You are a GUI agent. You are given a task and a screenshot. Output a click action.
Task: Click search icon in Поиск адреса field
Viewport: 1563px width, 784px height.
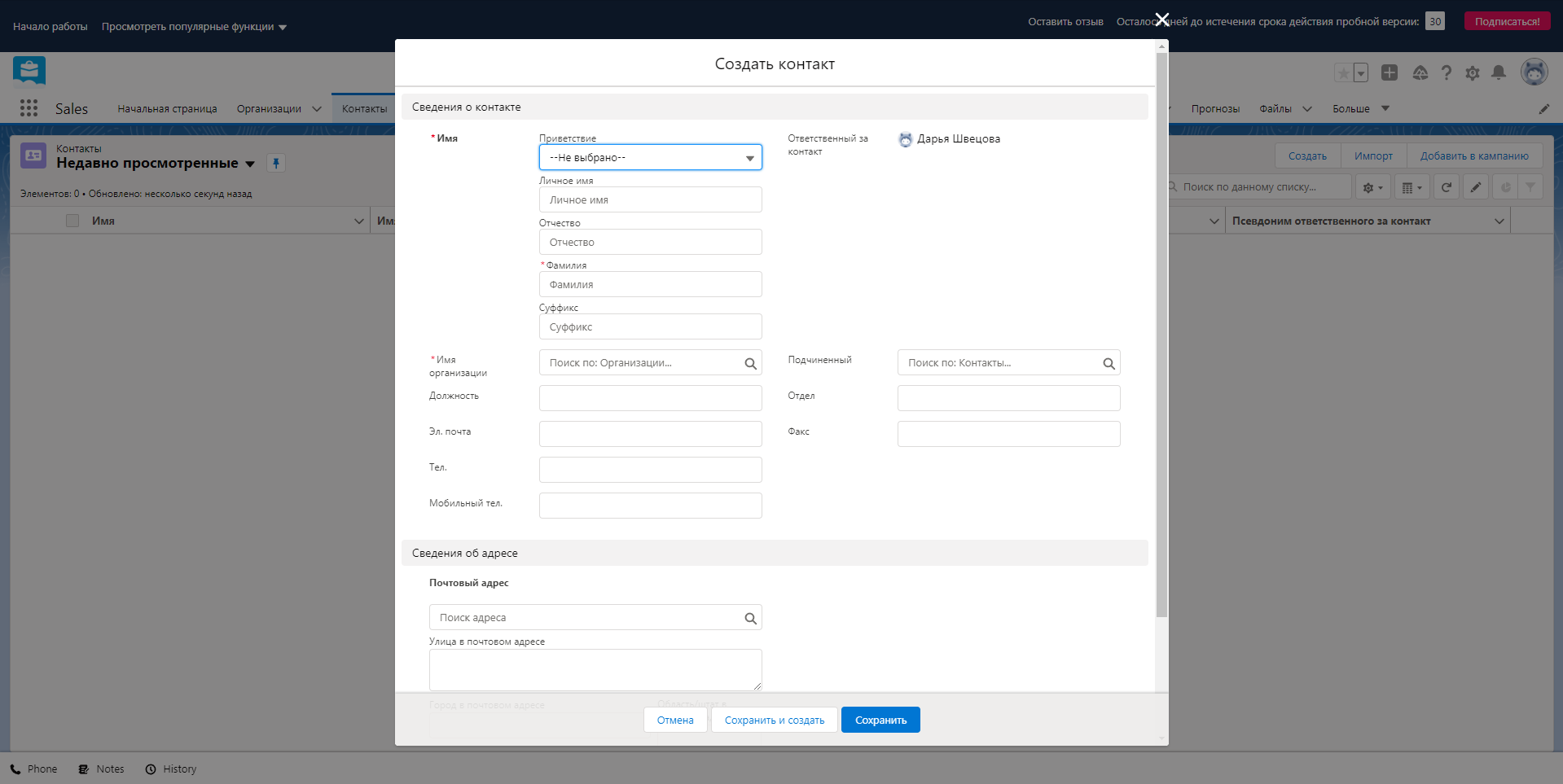tap(750, 618)
